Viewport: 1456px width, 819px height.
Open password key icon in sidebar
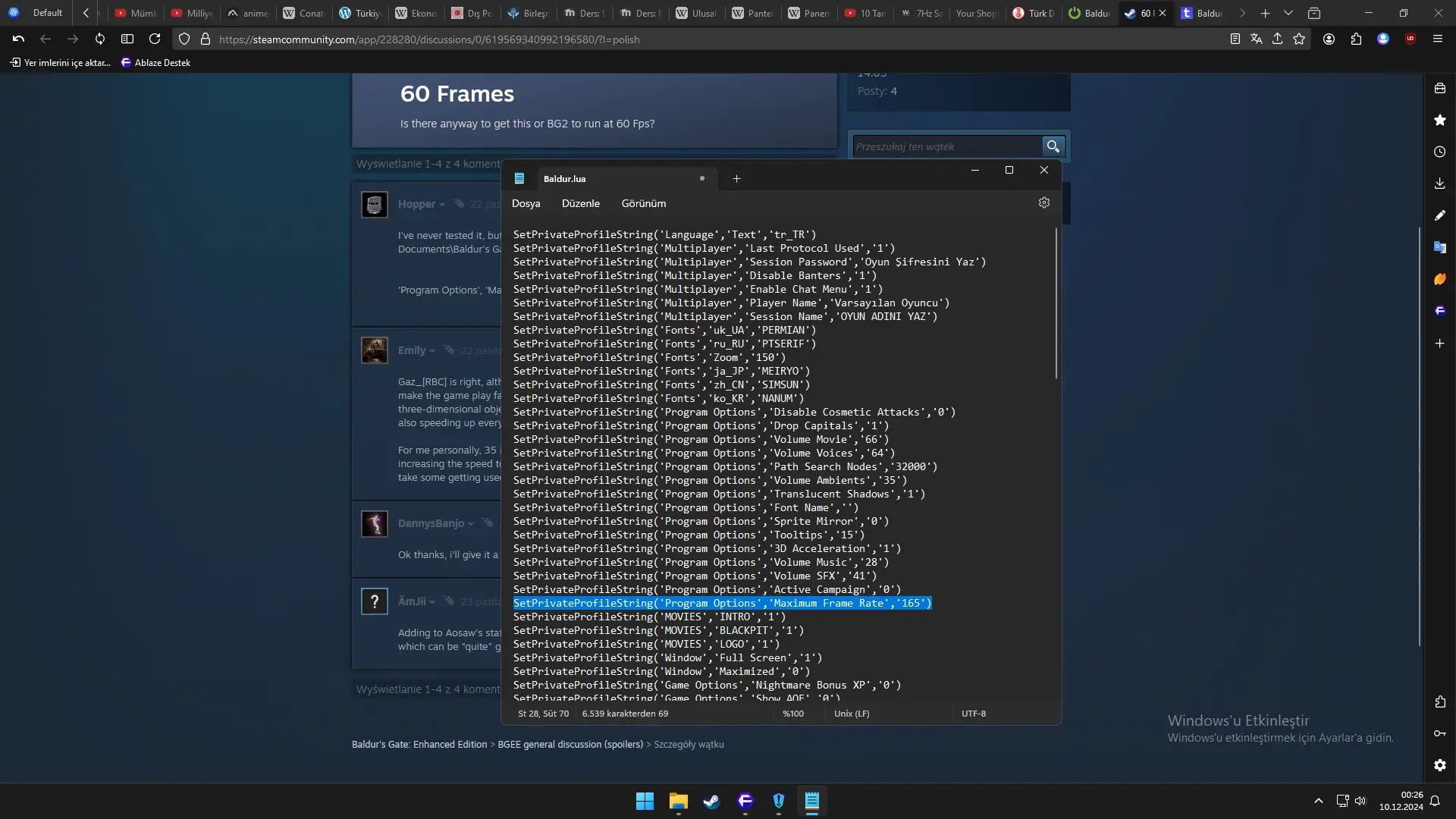tap(1440, 733)
